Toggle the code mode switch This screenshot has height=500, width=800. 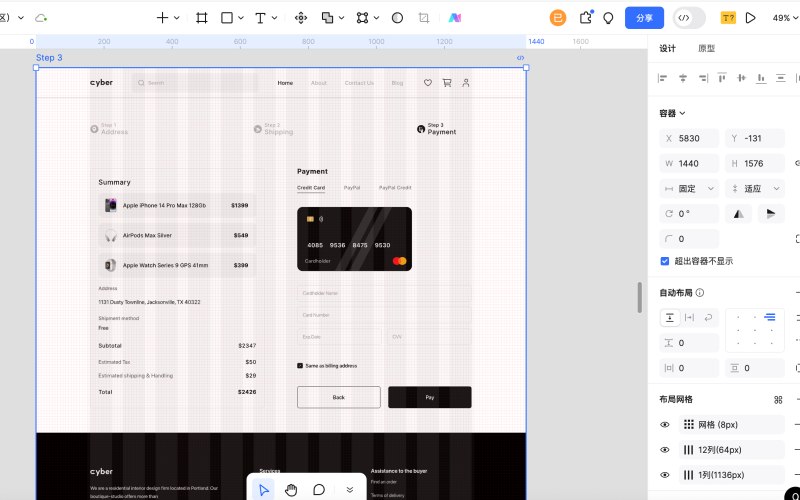pos(689,18)
